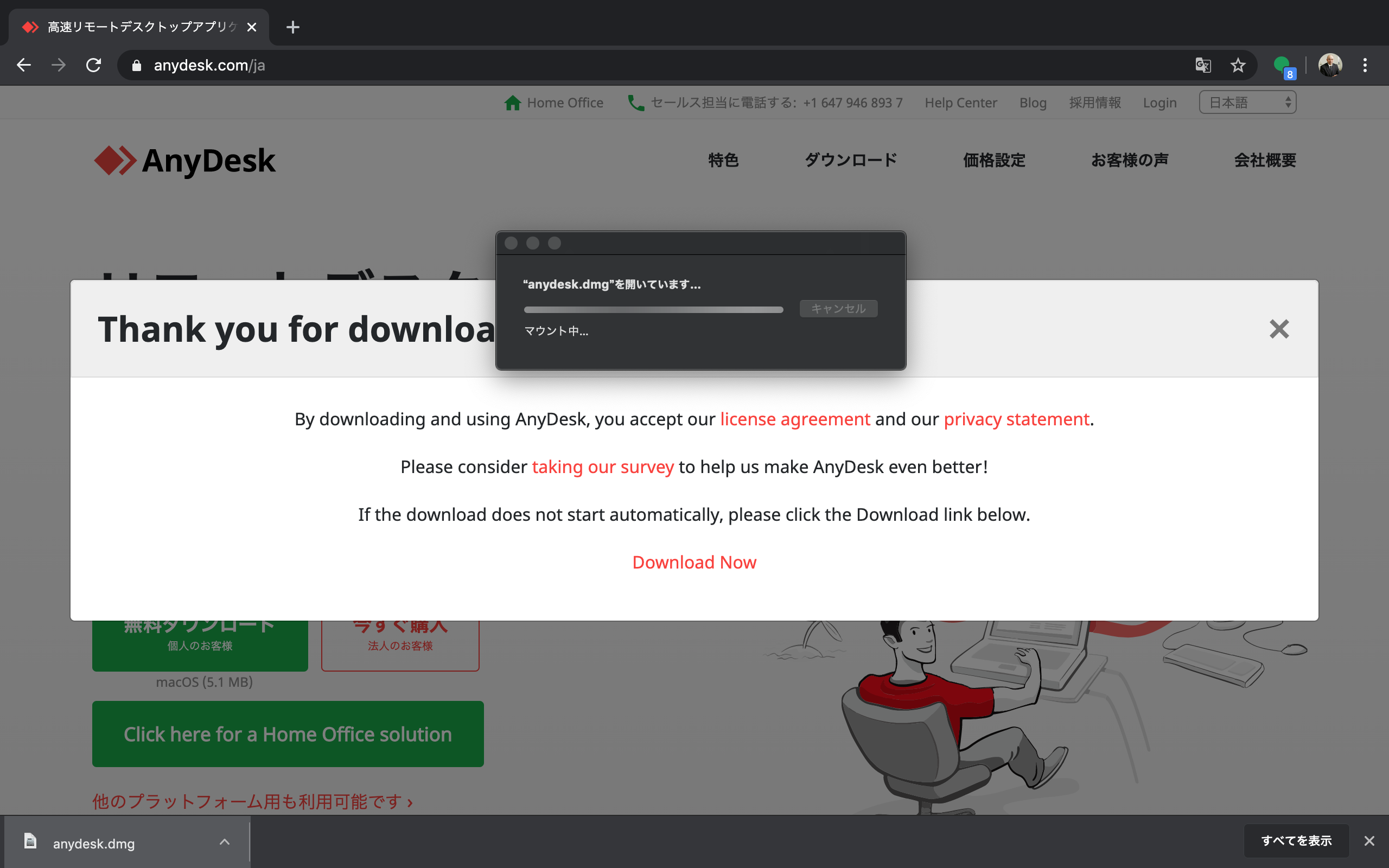Open the Login link

point(1159,103)
